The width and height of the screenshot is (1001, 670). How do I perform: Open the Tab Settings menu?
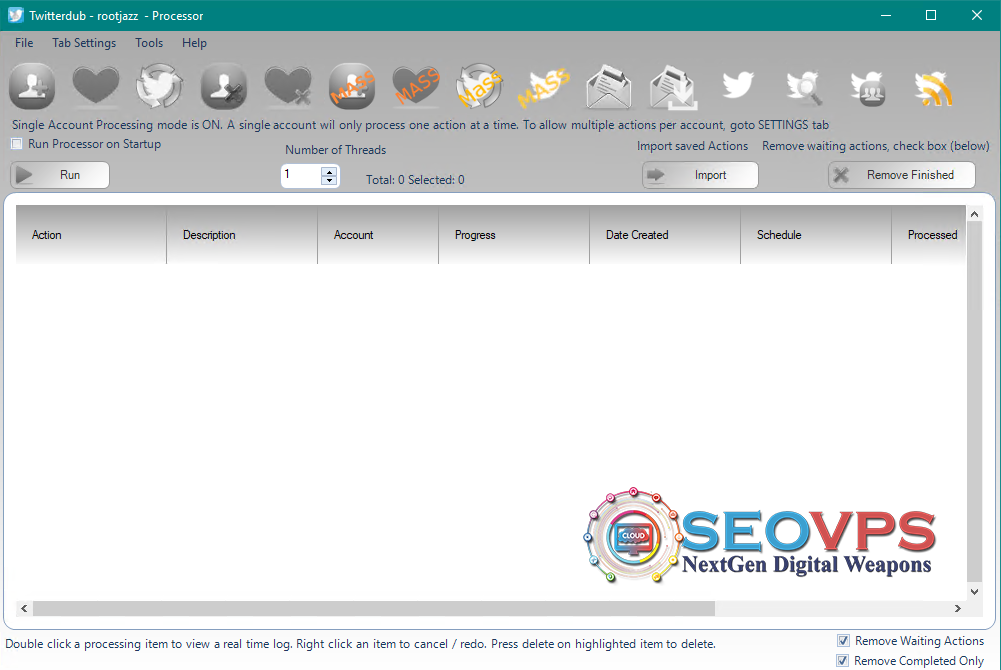(84, 43)
